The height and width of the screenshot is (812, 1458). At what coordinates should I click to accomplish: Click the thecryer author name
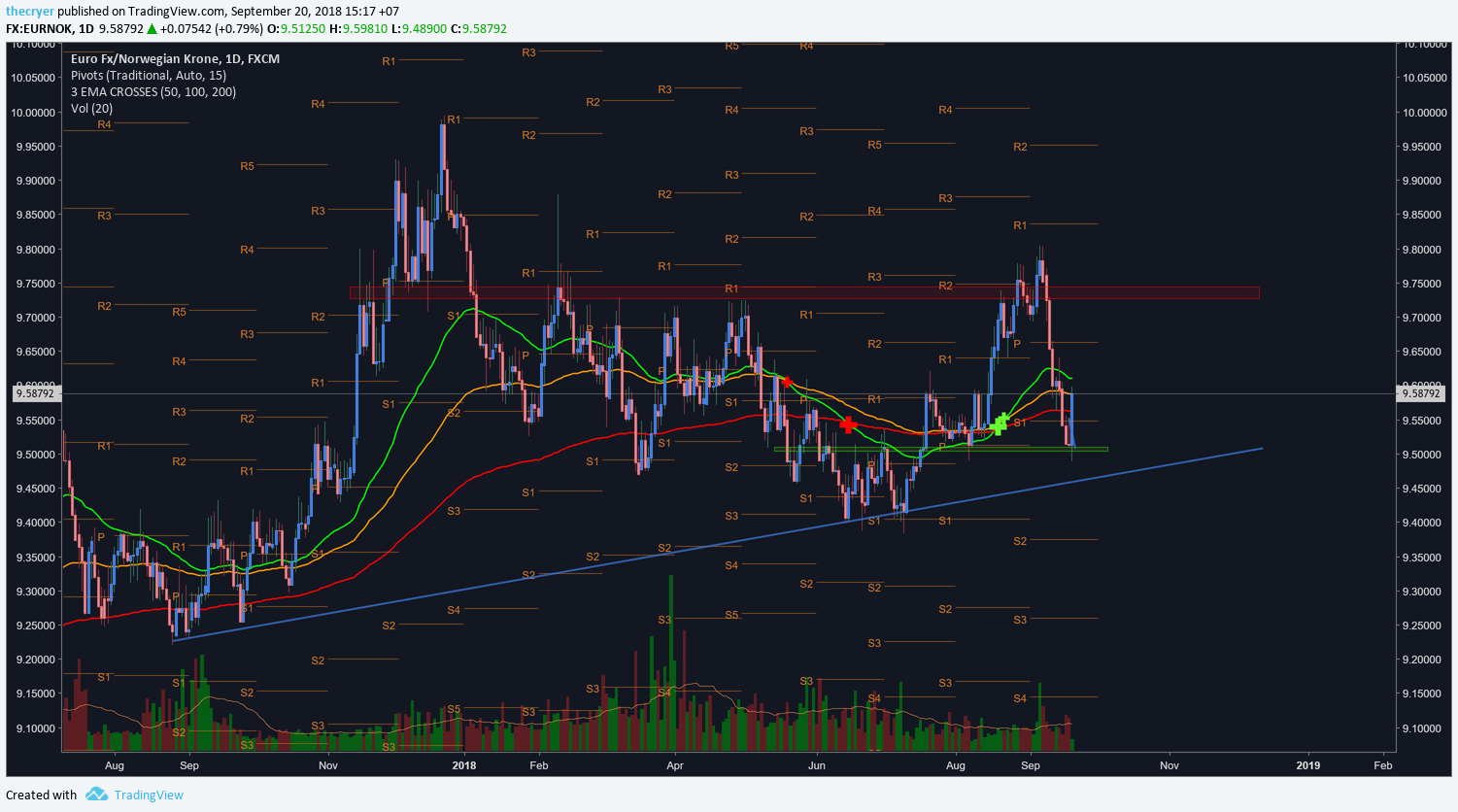29,12
